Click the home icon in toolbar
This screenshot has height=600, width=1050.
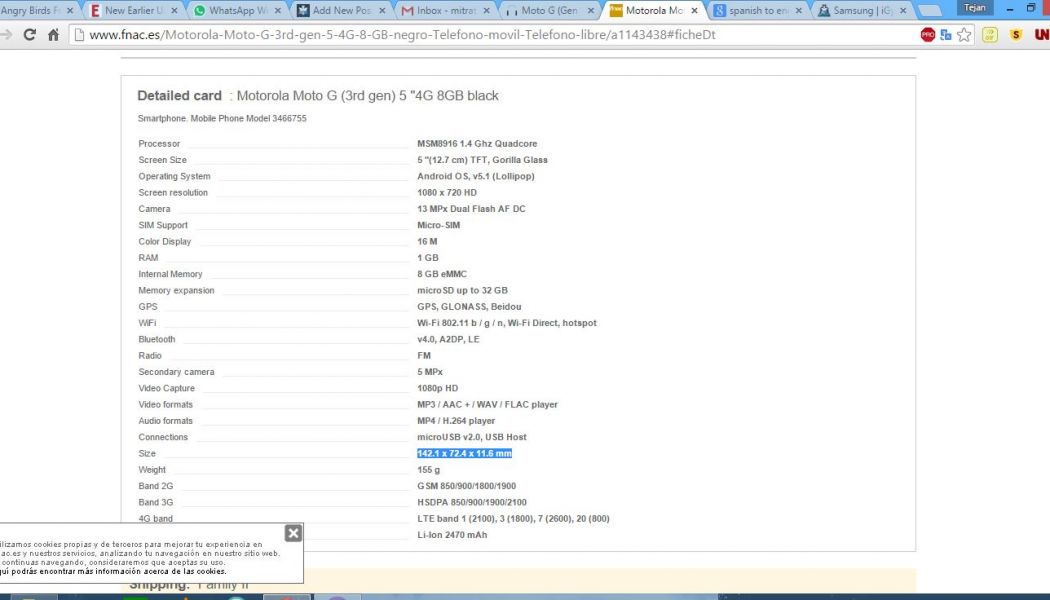(x=54, y=35)
